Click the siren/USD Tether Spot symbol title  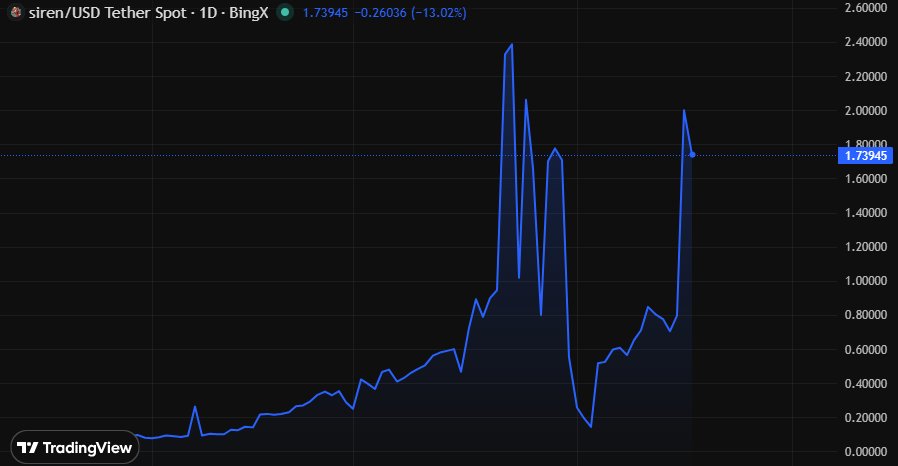[148, 13]
